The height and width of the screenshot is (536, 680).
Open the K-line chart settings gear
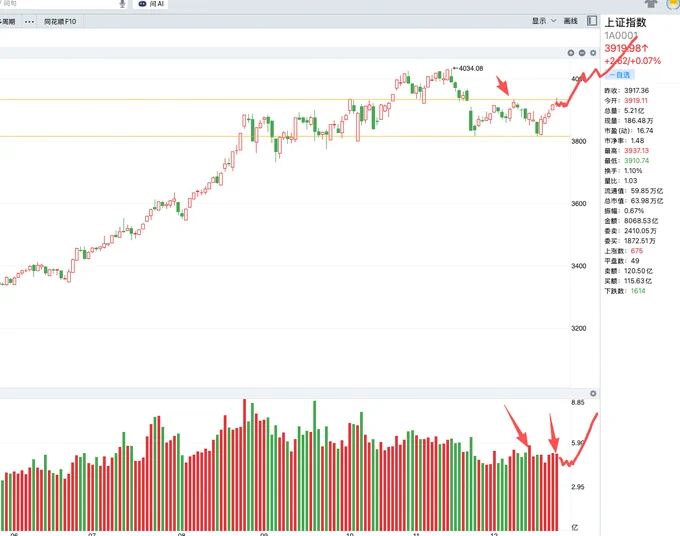[x=593, y=53]
